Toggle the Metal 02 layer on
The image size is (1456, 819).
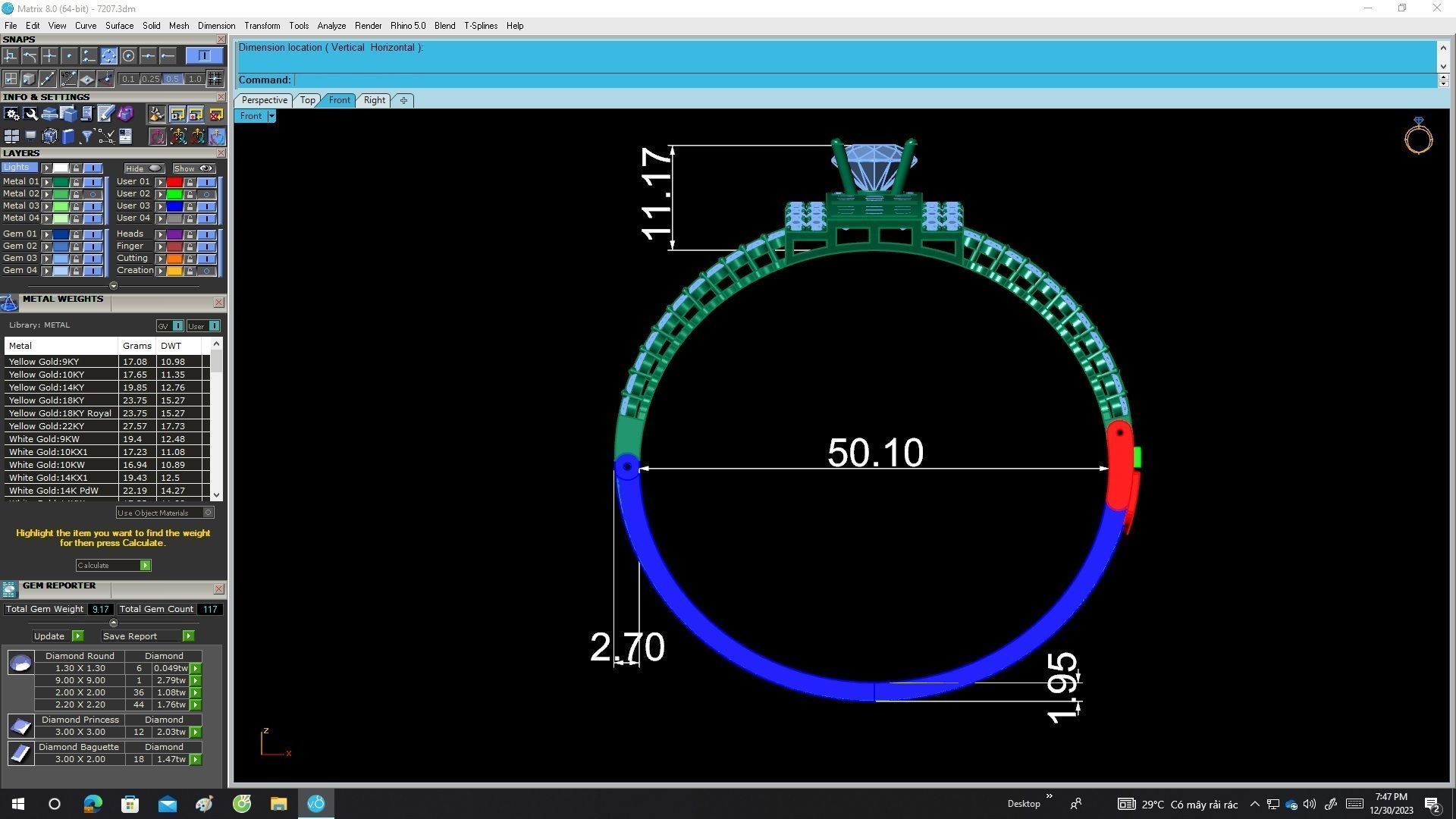coord(93,194)
